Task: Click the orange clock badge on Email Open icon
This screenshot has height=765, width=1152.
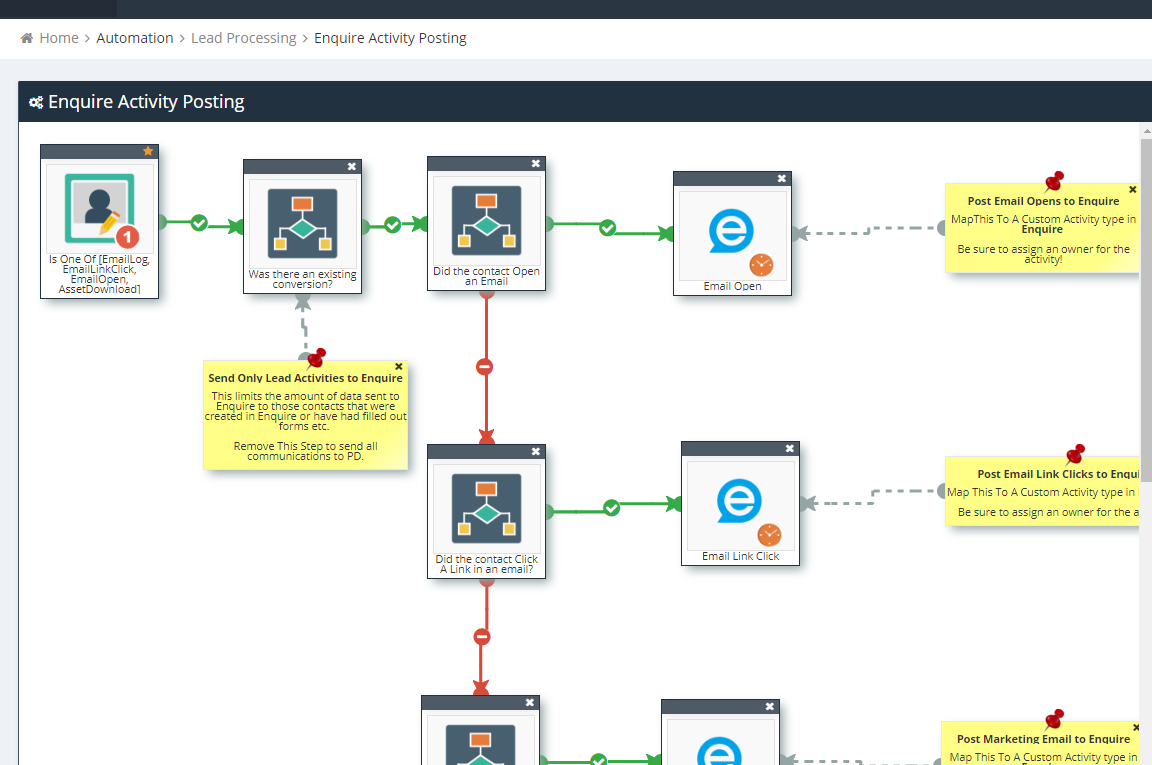Action: pos(761,264)
